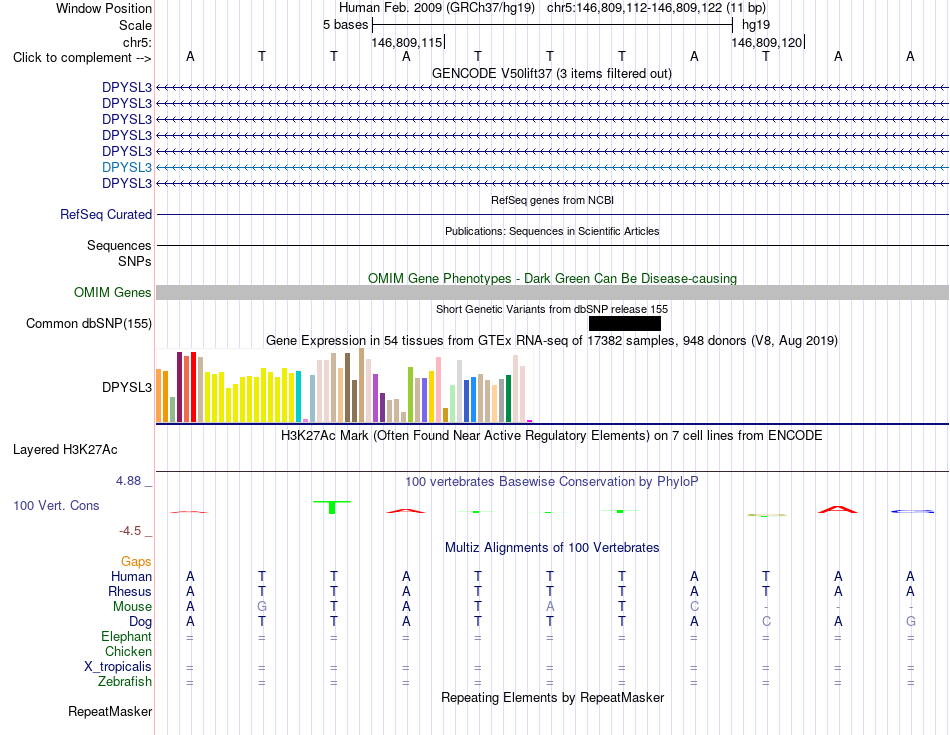This screenshot has height=735, width=950.
Task: Open the GENCODE V50lift37 track title
Action: click(x=551, y=73)
